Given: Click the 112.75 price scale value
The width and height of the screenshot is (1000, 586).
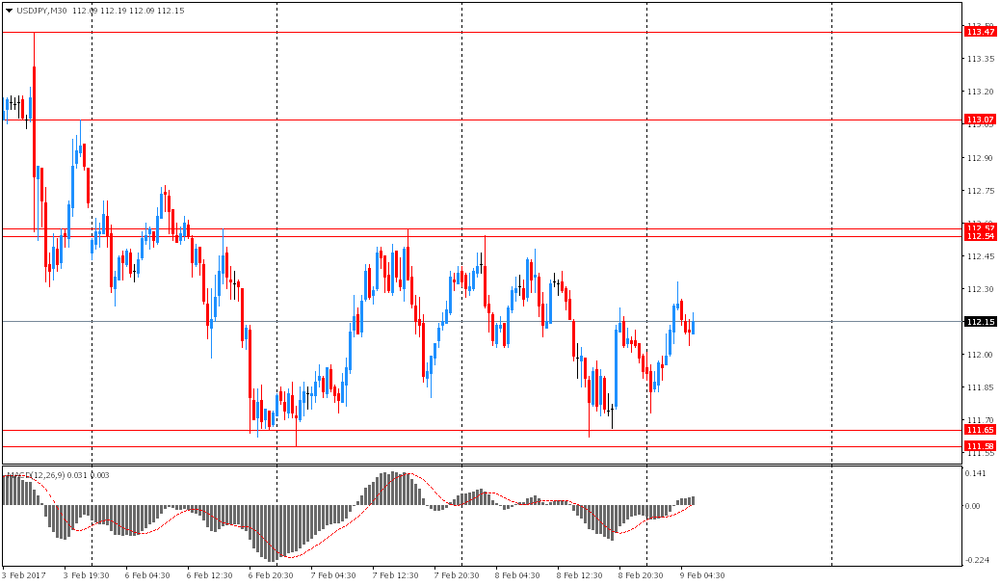Looking at the screenshot, I should 980,191.
